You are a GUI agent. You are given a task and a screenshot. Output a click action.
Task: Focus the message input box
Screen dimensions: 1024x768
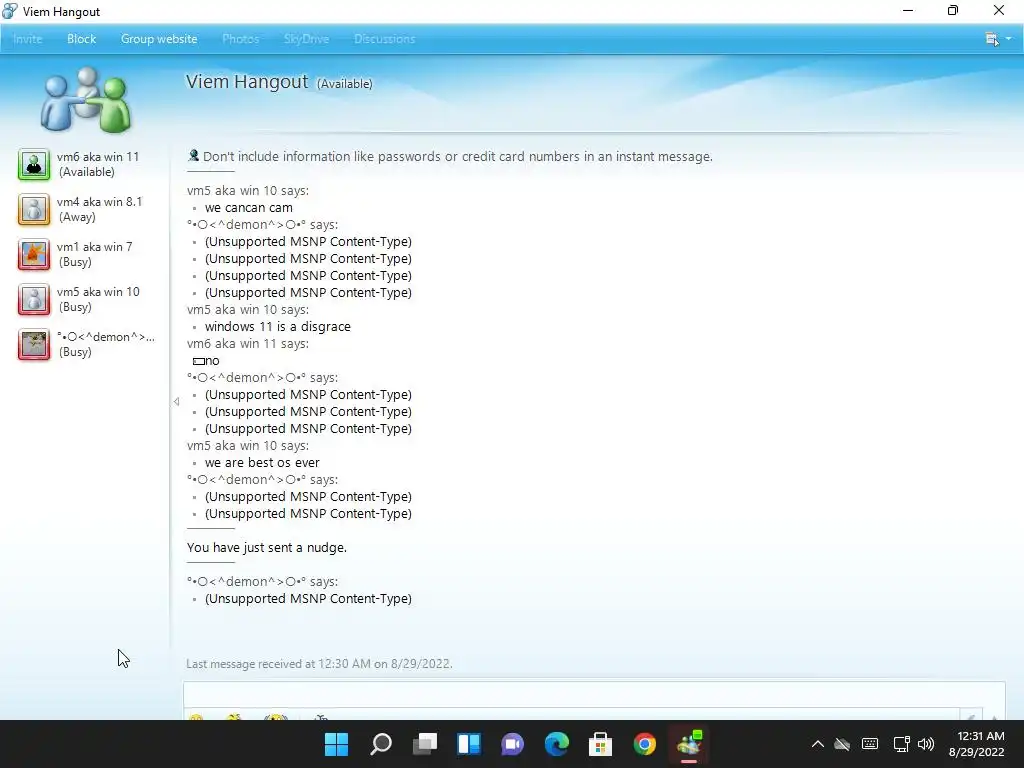pyautogui.click(x=594, y=695)
